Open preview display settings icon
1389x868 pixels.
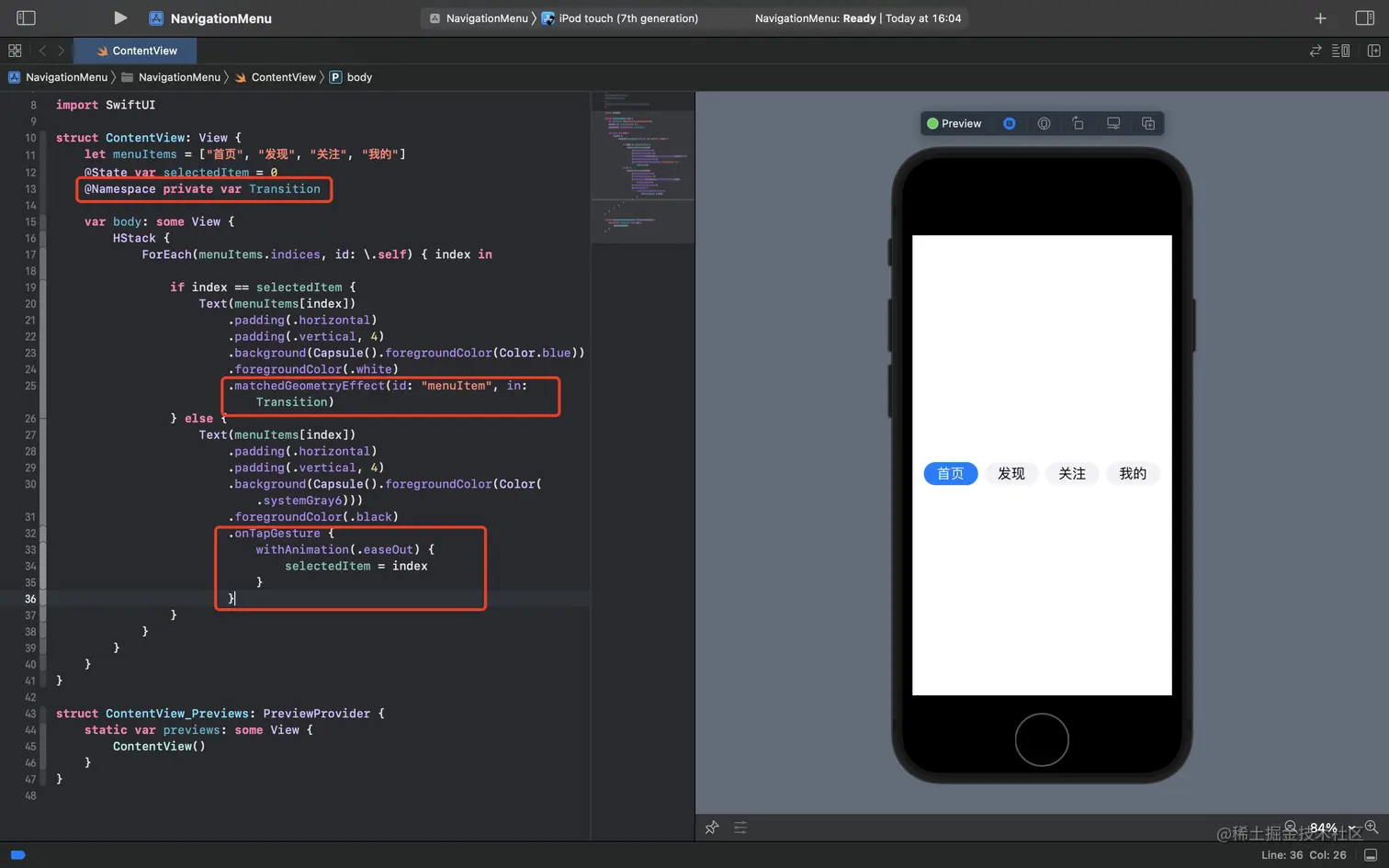pyautogui.click(x=1113, y=123)
